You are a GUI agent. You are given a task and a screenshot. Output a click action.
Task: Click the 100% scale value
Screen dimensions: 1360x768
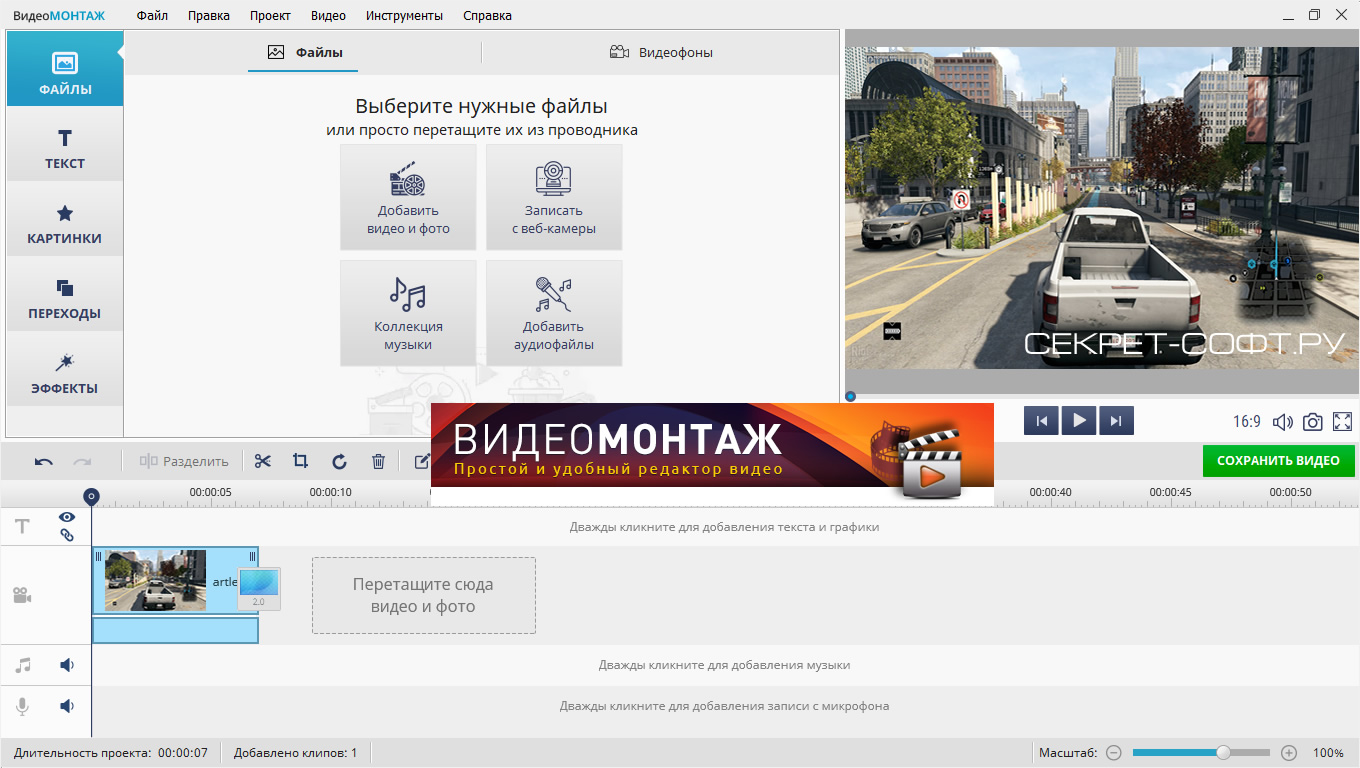(1328, 752)
